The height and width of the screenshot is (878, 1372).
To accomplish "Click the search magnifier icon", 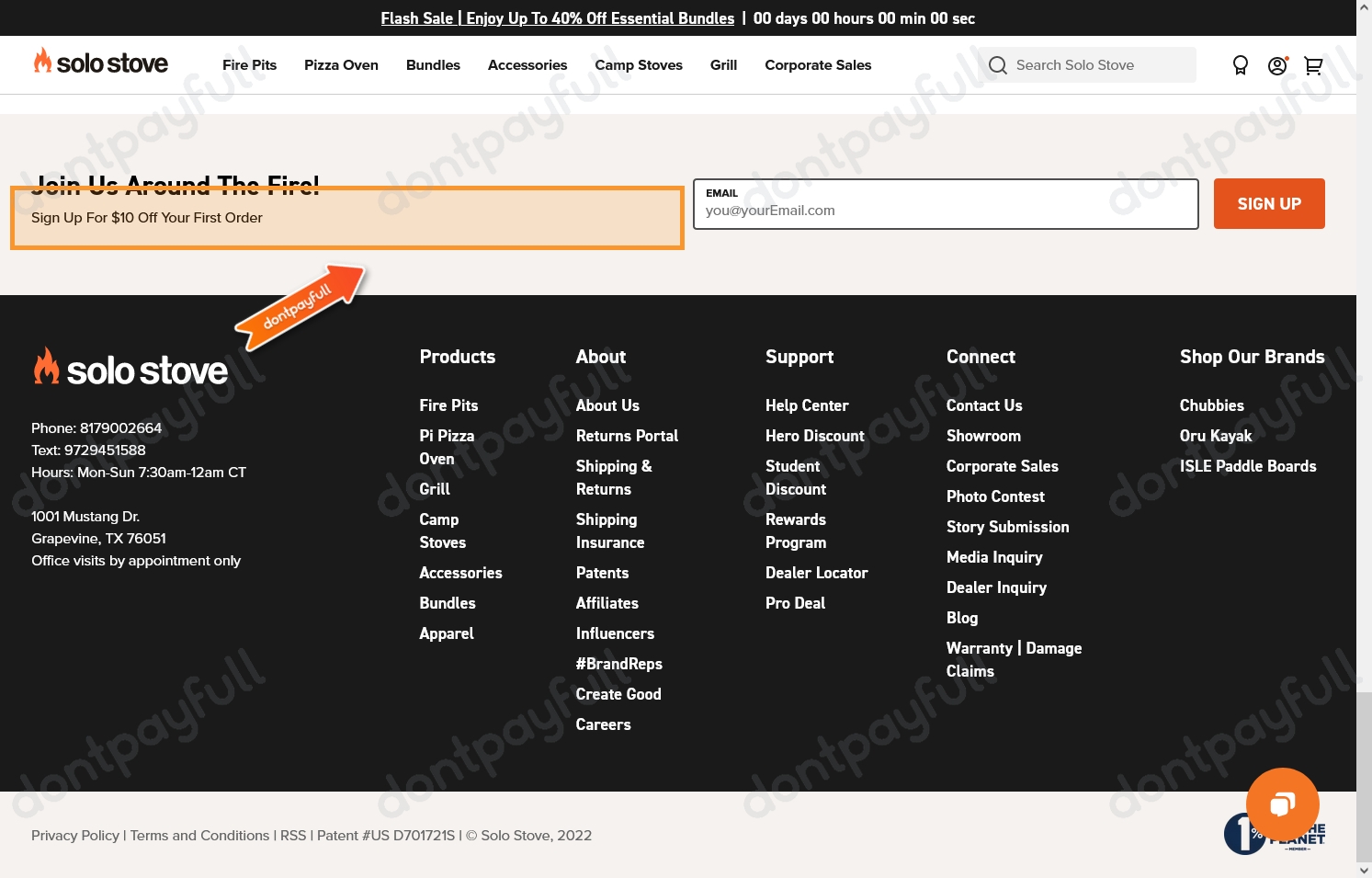I will [998, 65].
